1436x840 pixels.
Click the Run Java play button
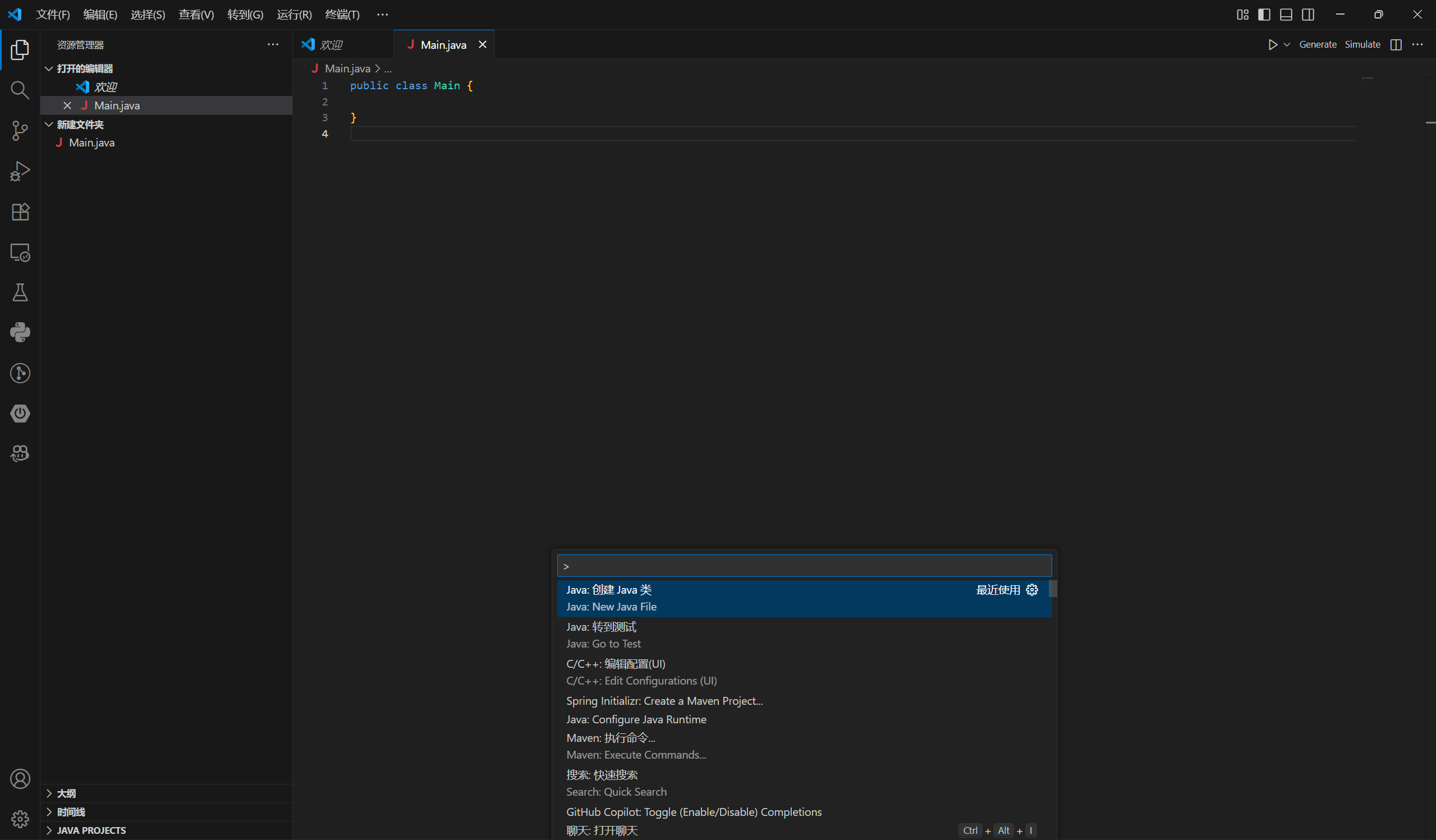pos(1273,44)
